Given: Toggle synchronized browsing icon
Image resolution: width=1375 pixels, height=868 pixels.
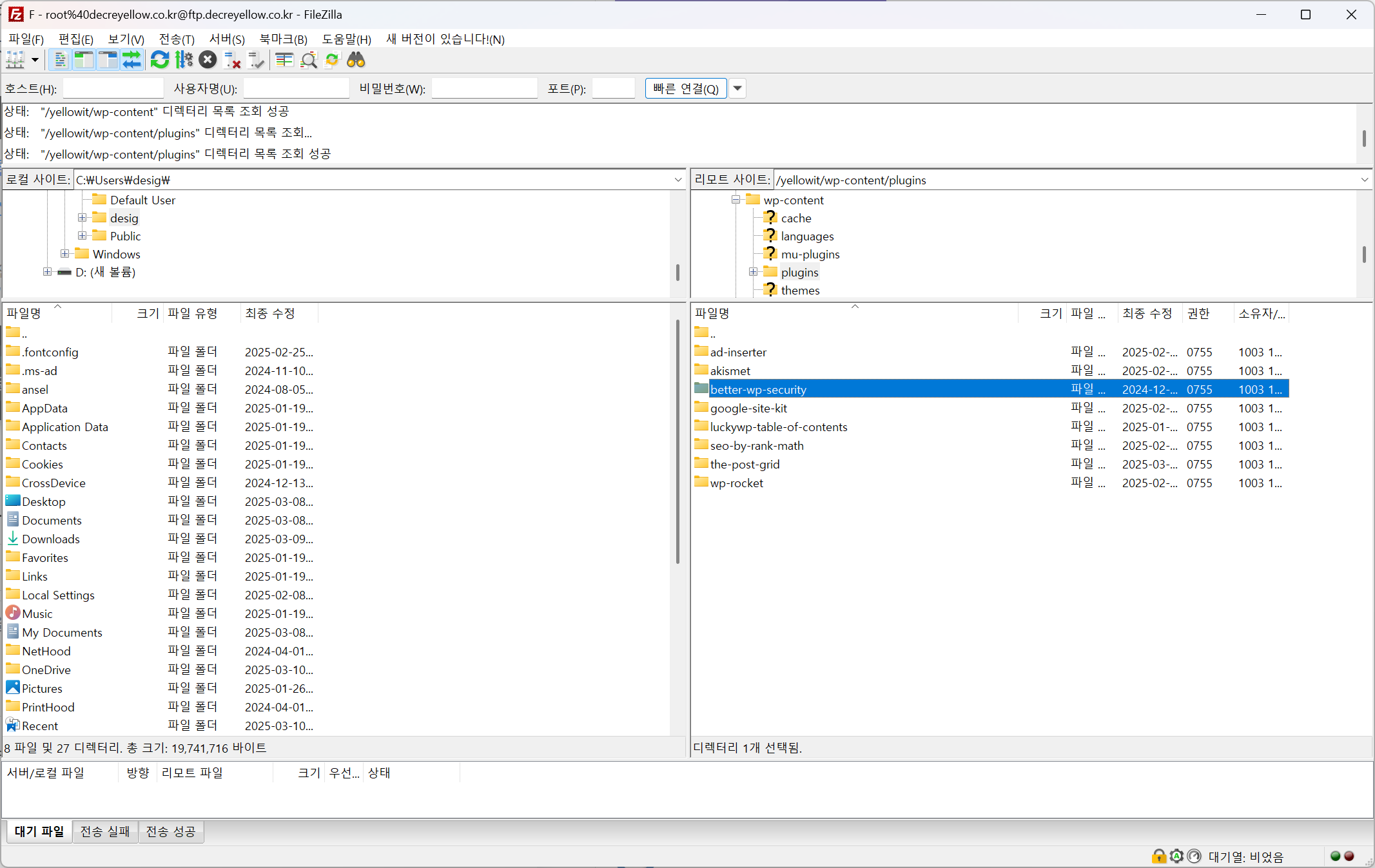Looking at the screenshot, I should pyautogui.click(x=332, y=60).
